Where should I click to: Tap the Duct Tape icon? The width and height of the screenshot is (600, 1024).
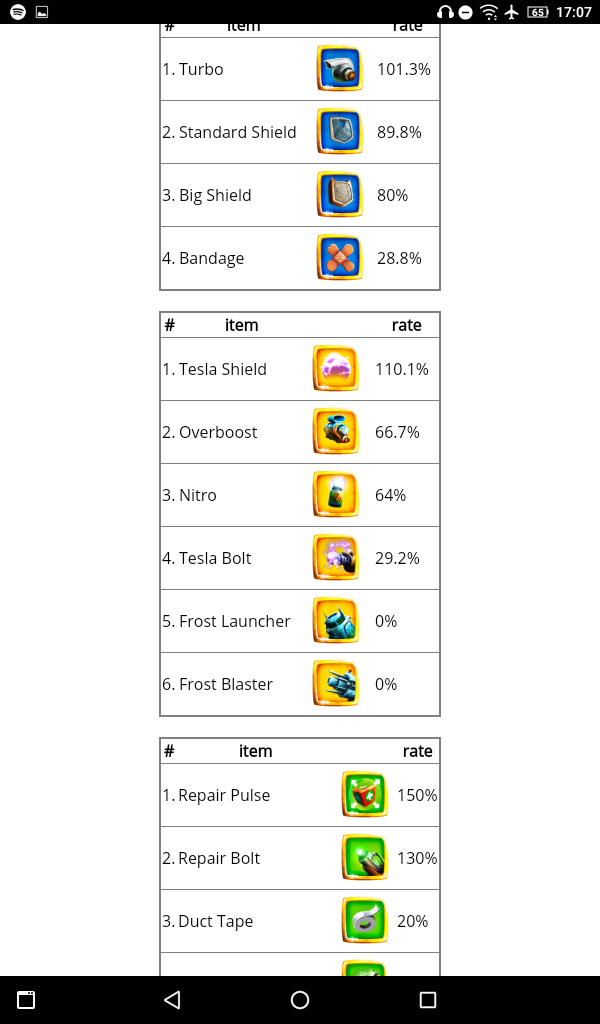[x=364, y=921]
